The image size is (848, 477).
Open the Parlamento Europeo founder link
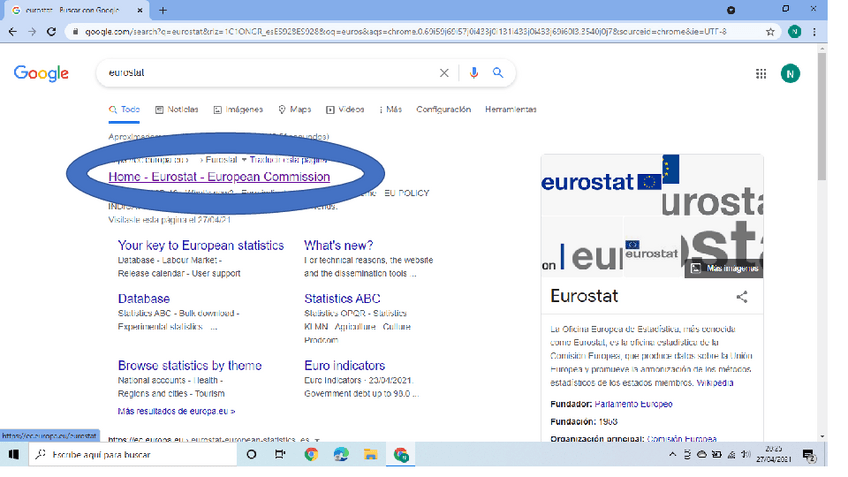click(633, 404)
